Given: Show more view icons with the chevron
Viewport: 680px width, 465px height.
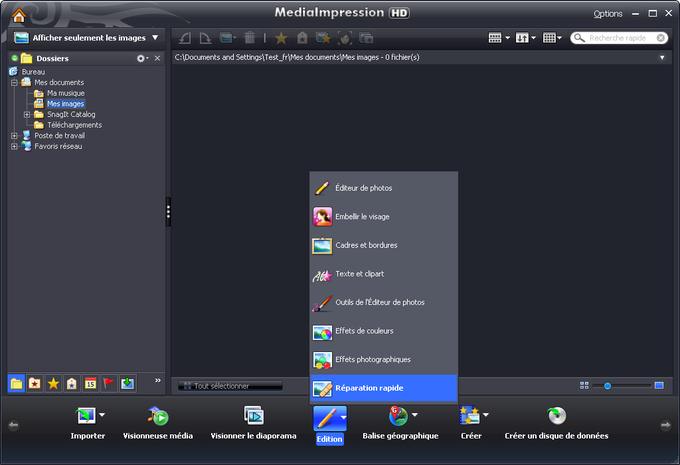Looking at the screenshot, I should pyautogui.click(x=158, y=380).
